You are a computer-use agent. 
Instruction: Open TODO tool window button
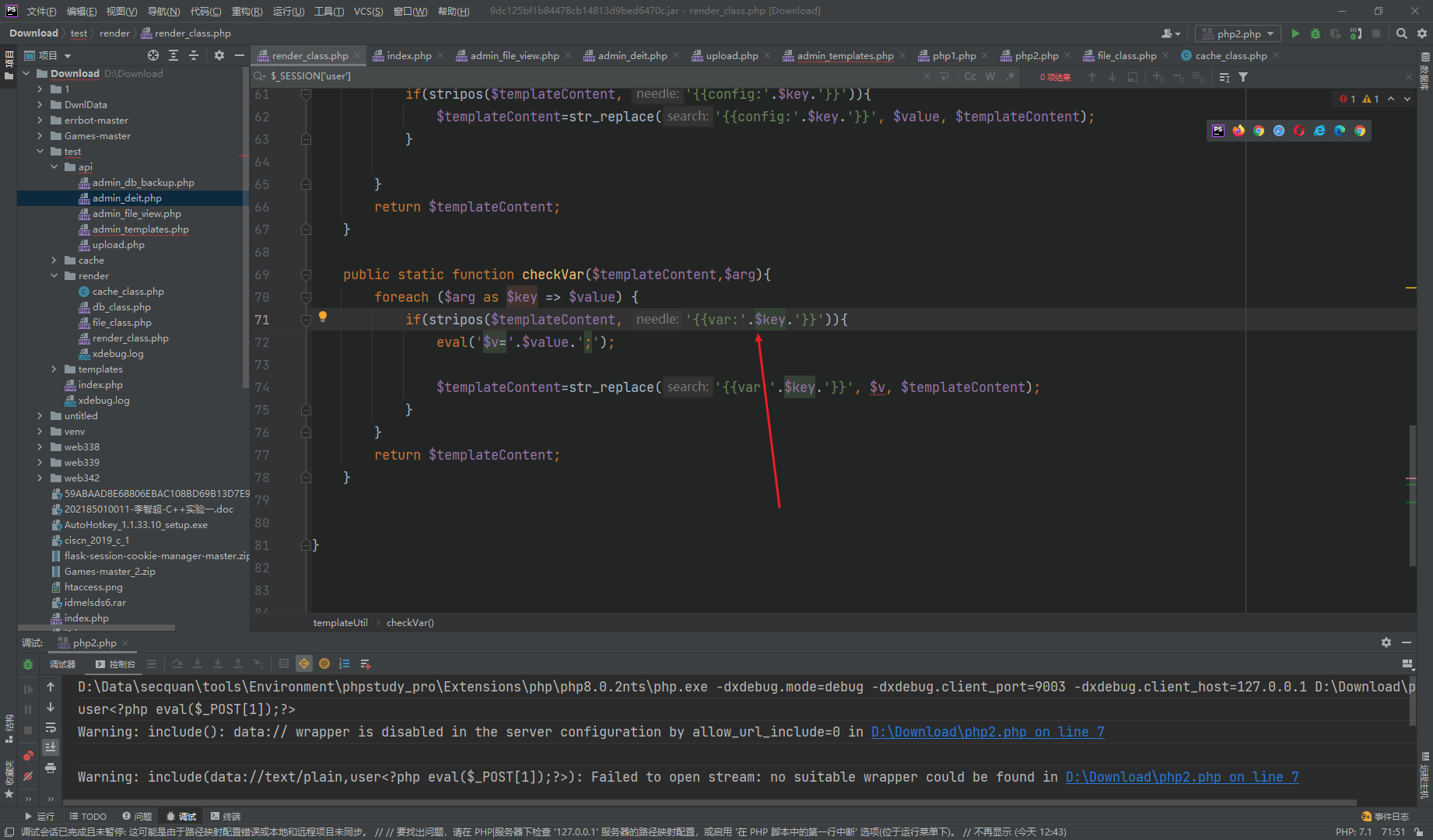tap(88, 816)
